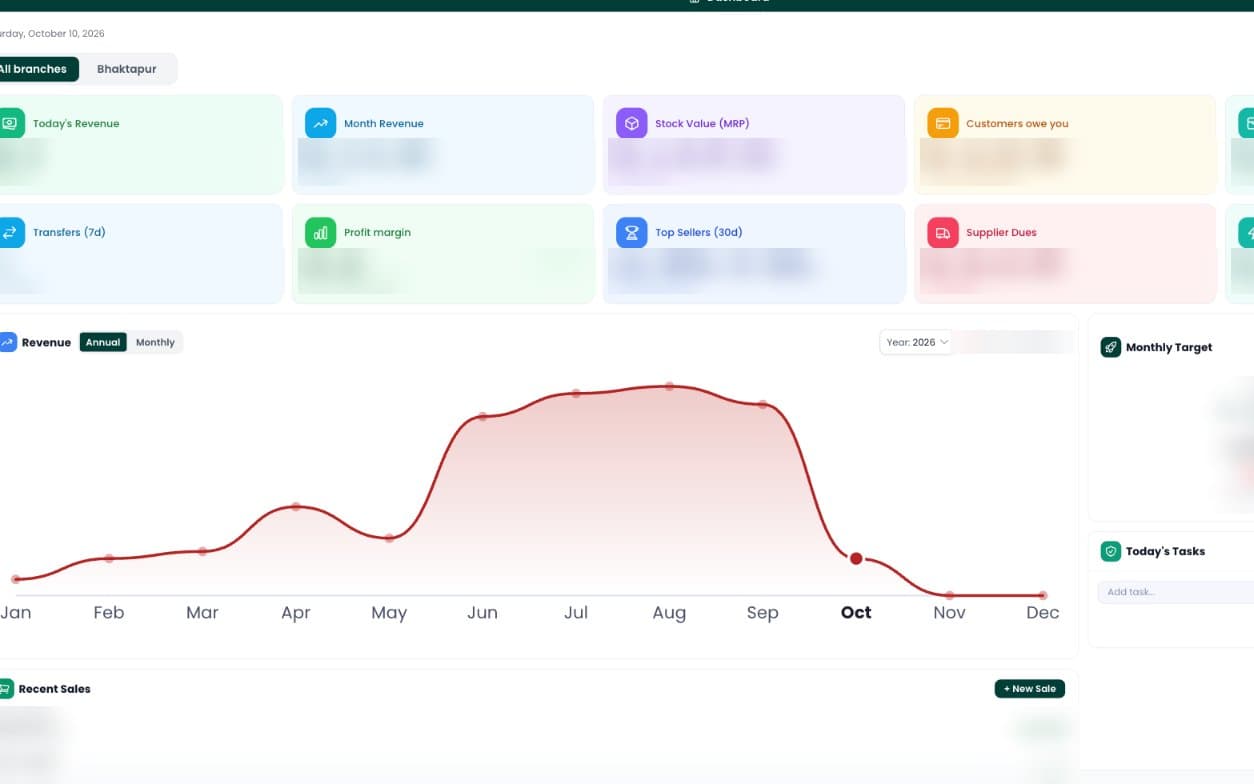
Task: Open the Profit margin label
Action: [x=377, y=232]
